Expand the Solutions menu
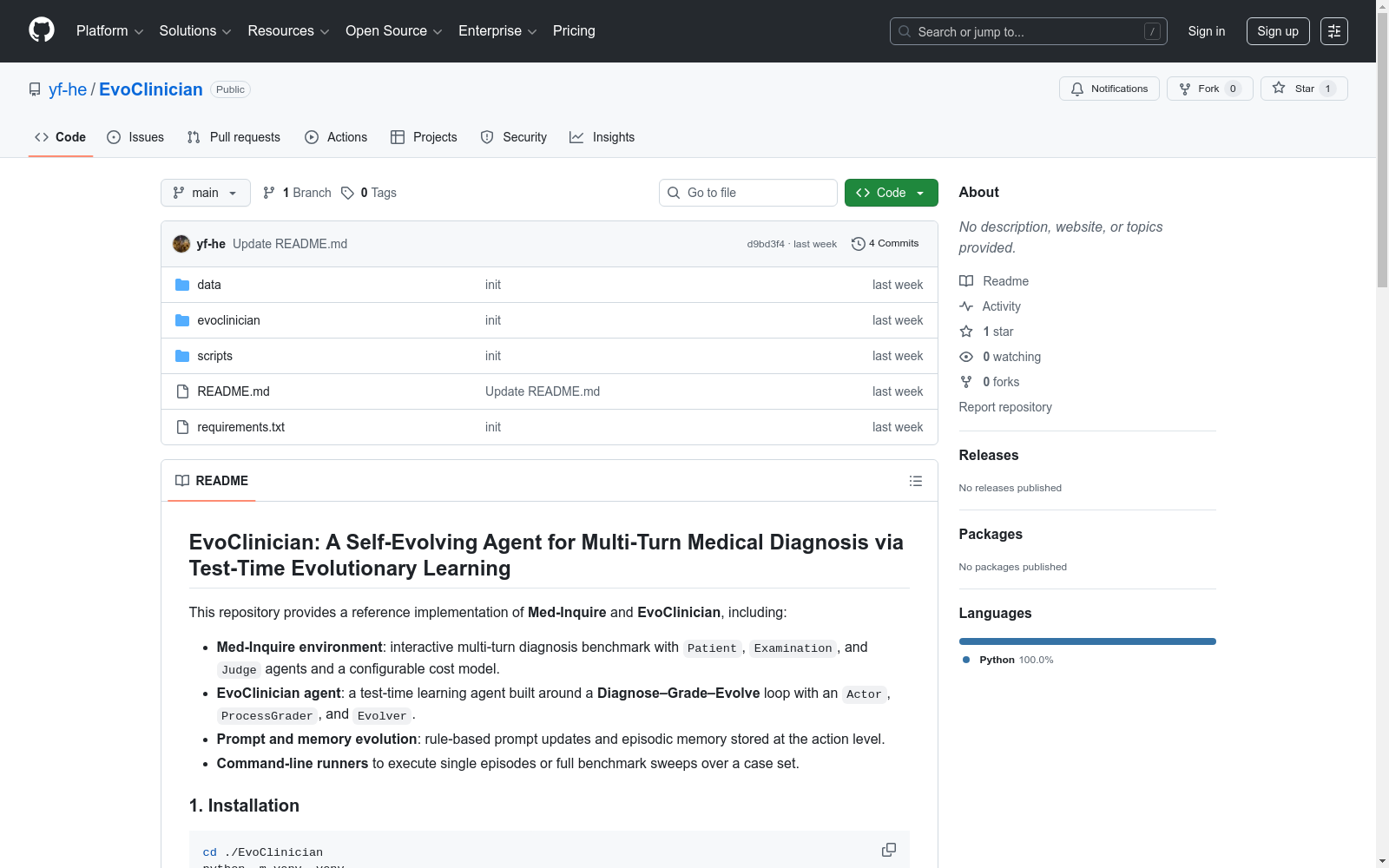This screenshot has width=1389, height=868. [x=195, y=31]
